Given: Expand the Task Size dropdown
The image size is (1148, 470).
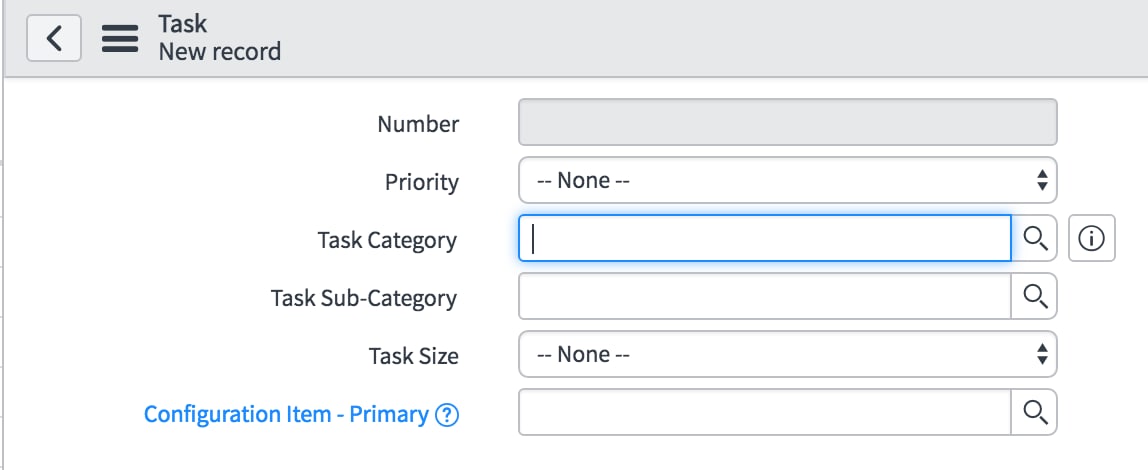Looking at the screenshot, I should (x=788, y=354).
